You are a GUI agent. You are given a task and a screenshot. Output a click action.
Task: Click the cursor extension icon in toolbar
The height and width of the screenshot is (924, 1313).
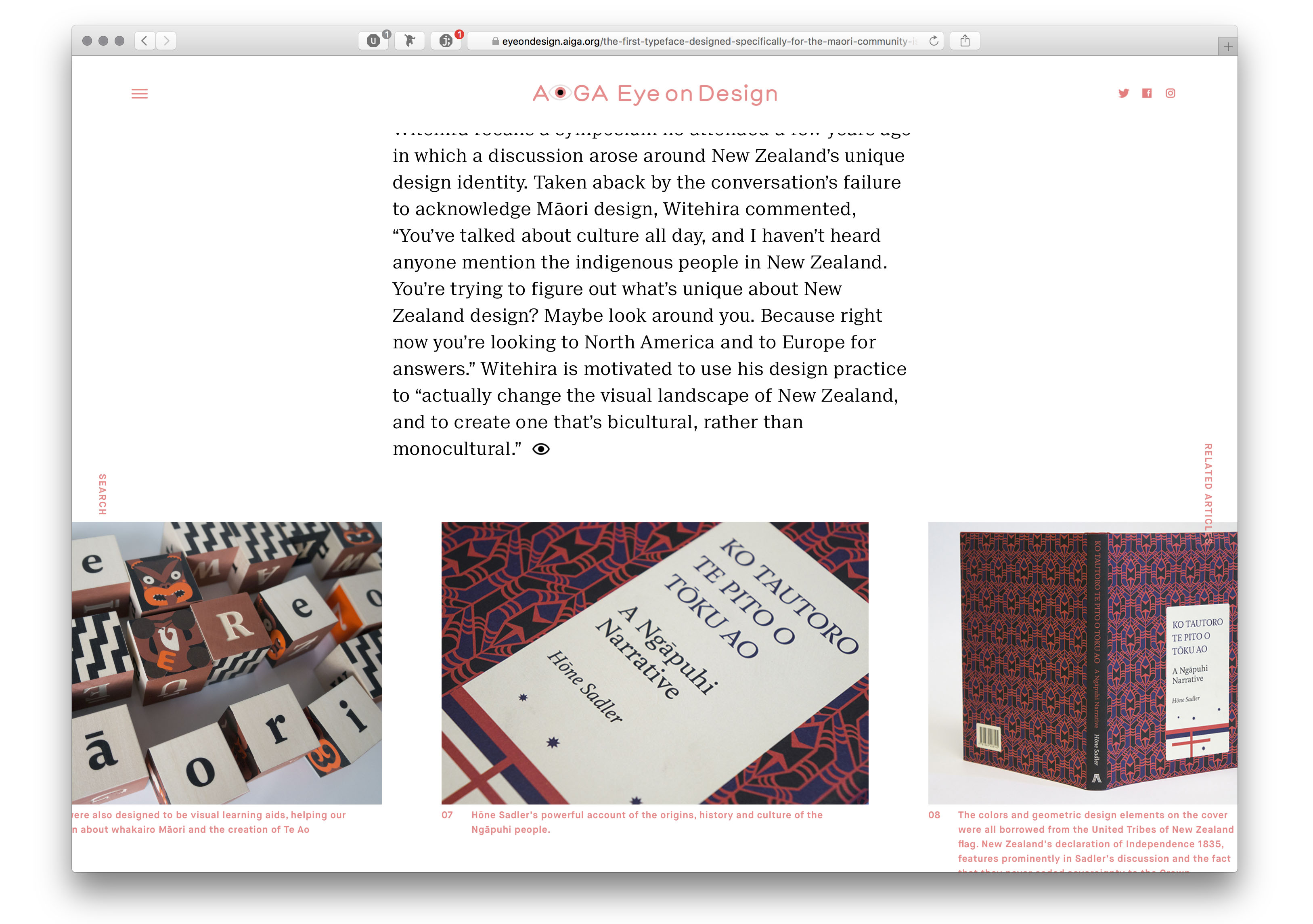click(409, 41)
